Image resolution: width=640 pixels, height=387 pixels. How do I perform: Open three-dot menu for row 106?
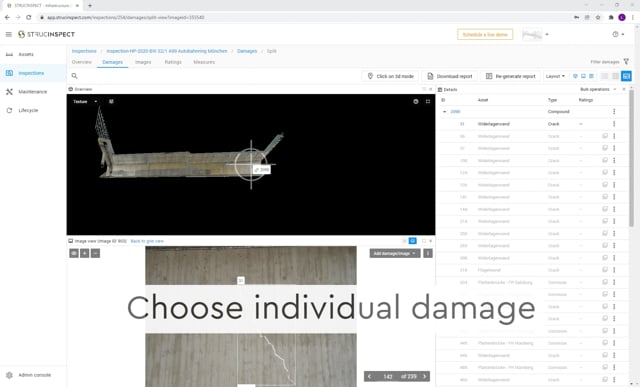[x=614, y=160]
